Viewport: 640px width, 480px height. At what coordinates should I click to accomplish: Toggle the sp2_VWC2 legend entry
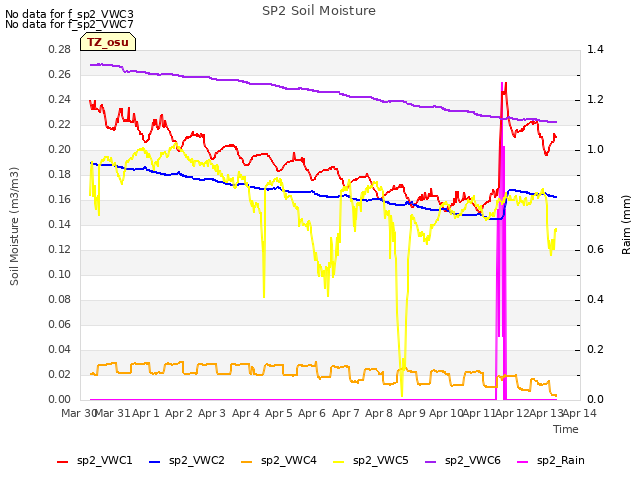click(187, 461)
